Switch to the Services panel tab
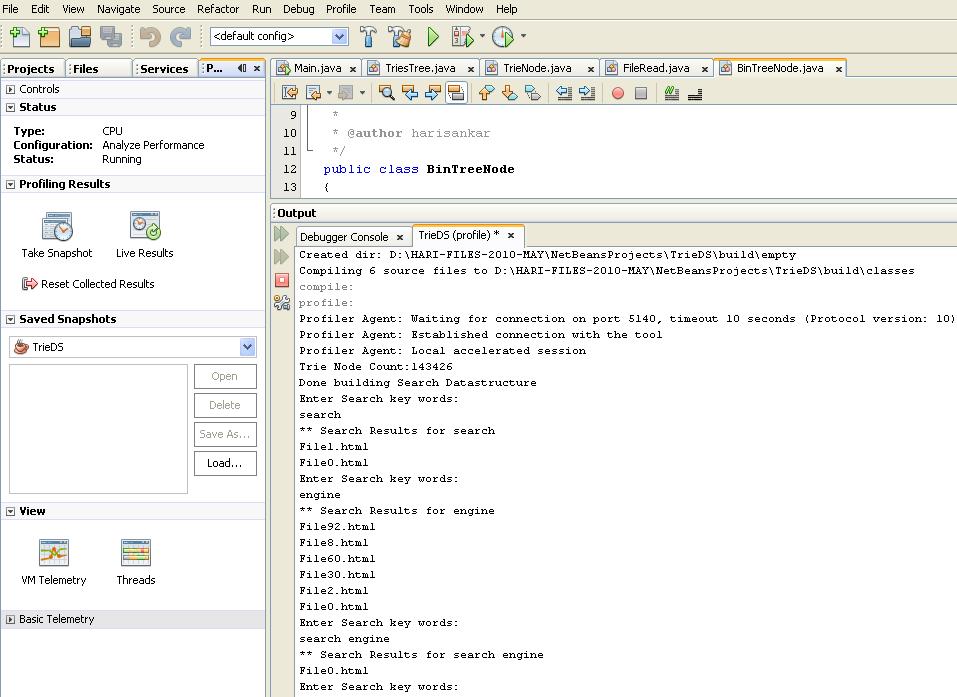This screenshot has width=957, height=697. 162,68
